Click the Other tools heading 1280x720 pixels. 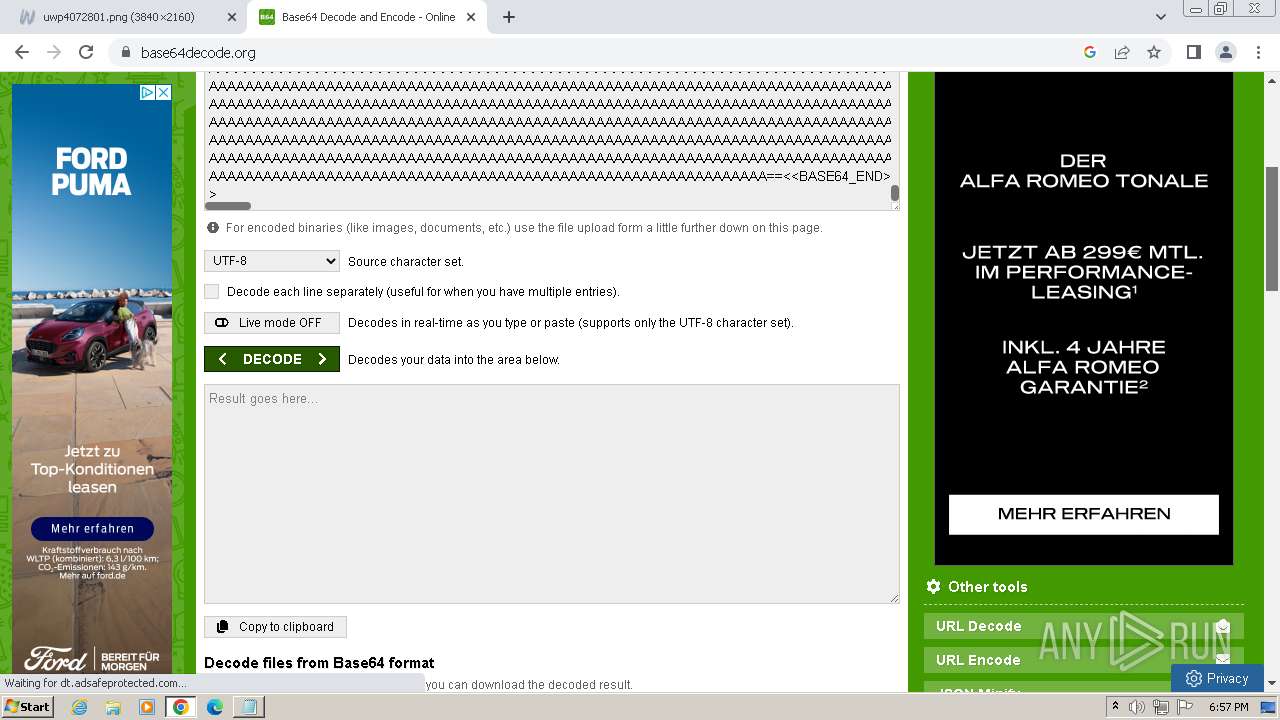click(987, 587)
